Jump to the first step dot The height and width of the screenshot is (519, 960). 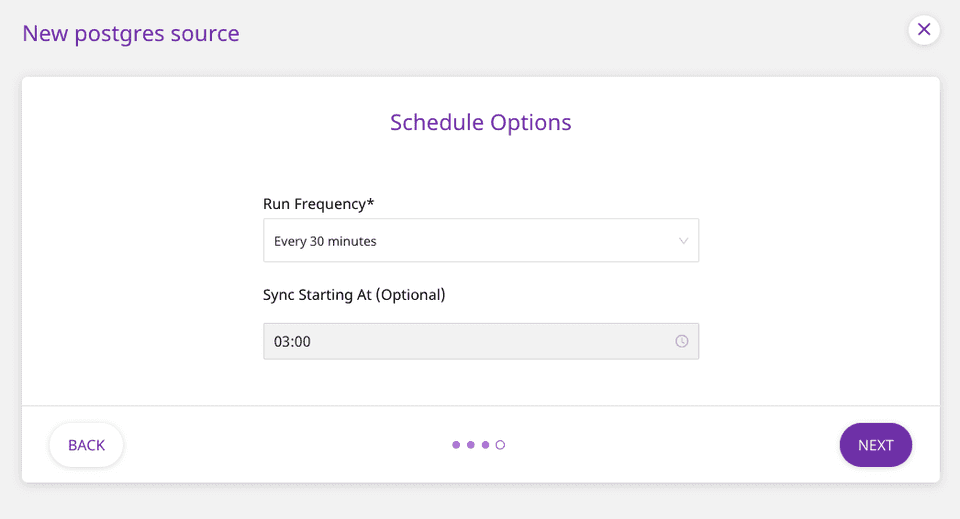coord(456,445)
